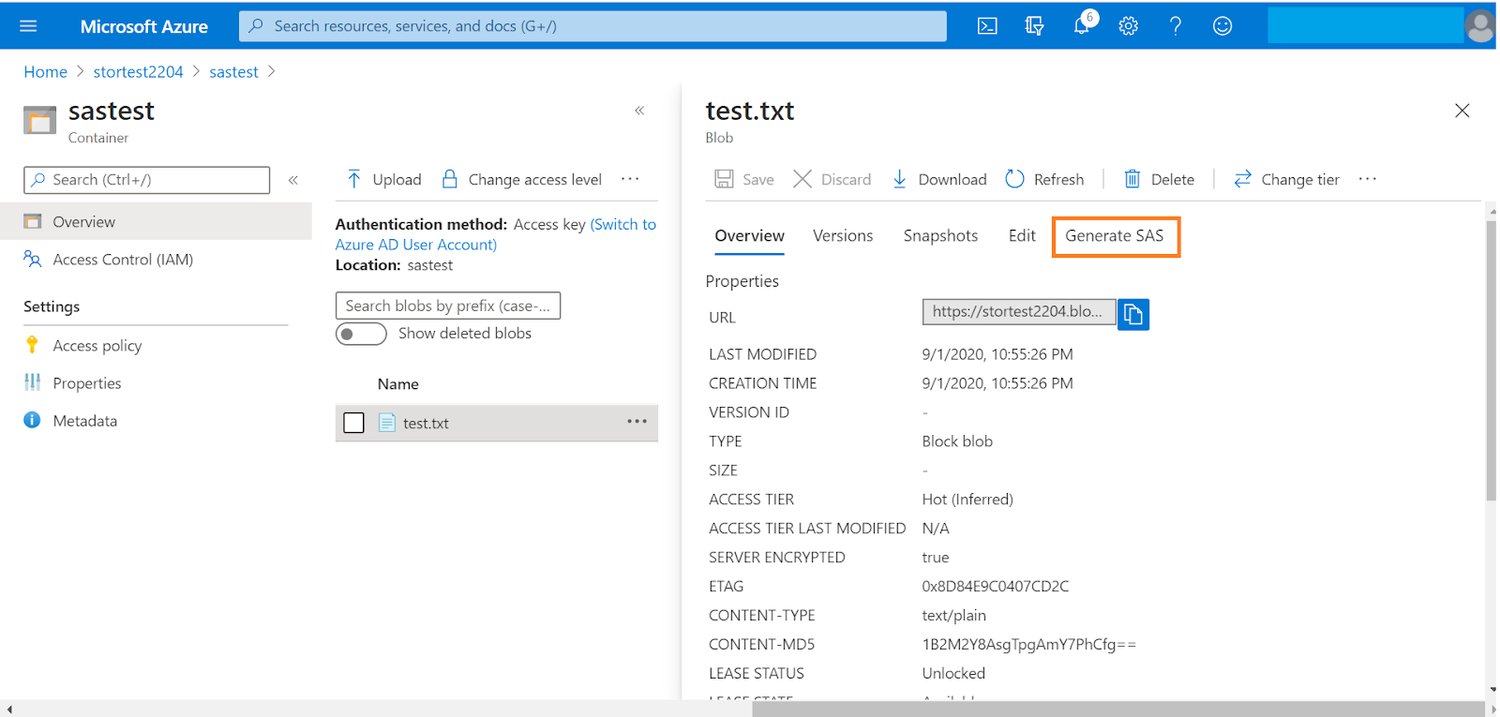The height and width of the screenshot is (717, 1500).
Task: Open the notifications bell
Action: (1082, 27)
